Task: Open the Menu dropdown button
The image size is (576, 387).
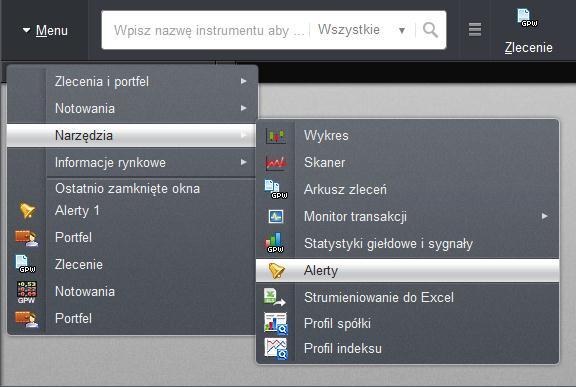Action: (x=45, y=30)
